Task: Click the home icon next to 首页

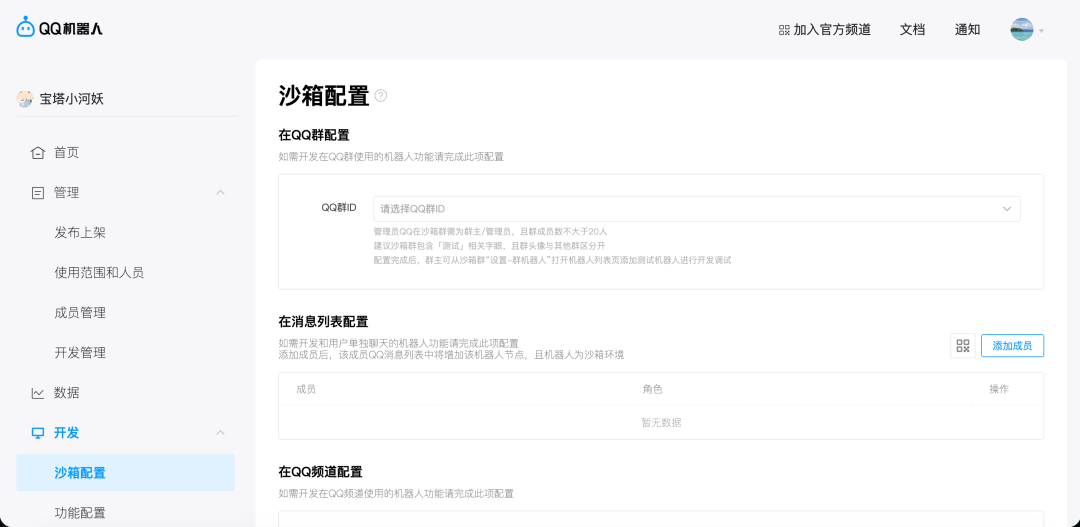Action: pos(37,152)
